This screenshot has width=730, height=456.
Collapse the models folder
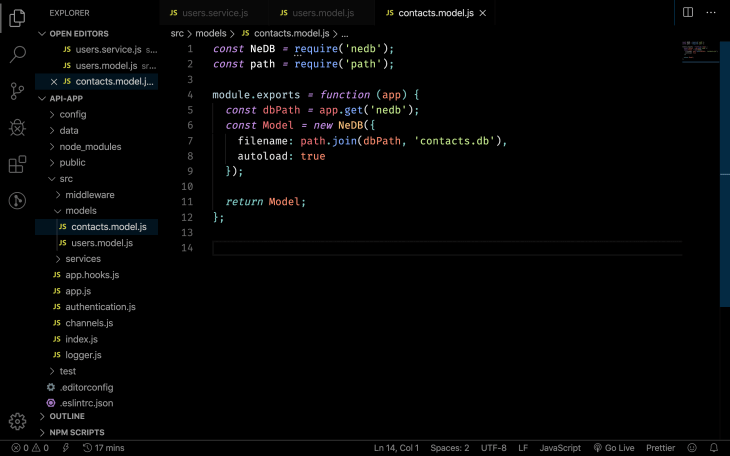(x=80, y=211)
